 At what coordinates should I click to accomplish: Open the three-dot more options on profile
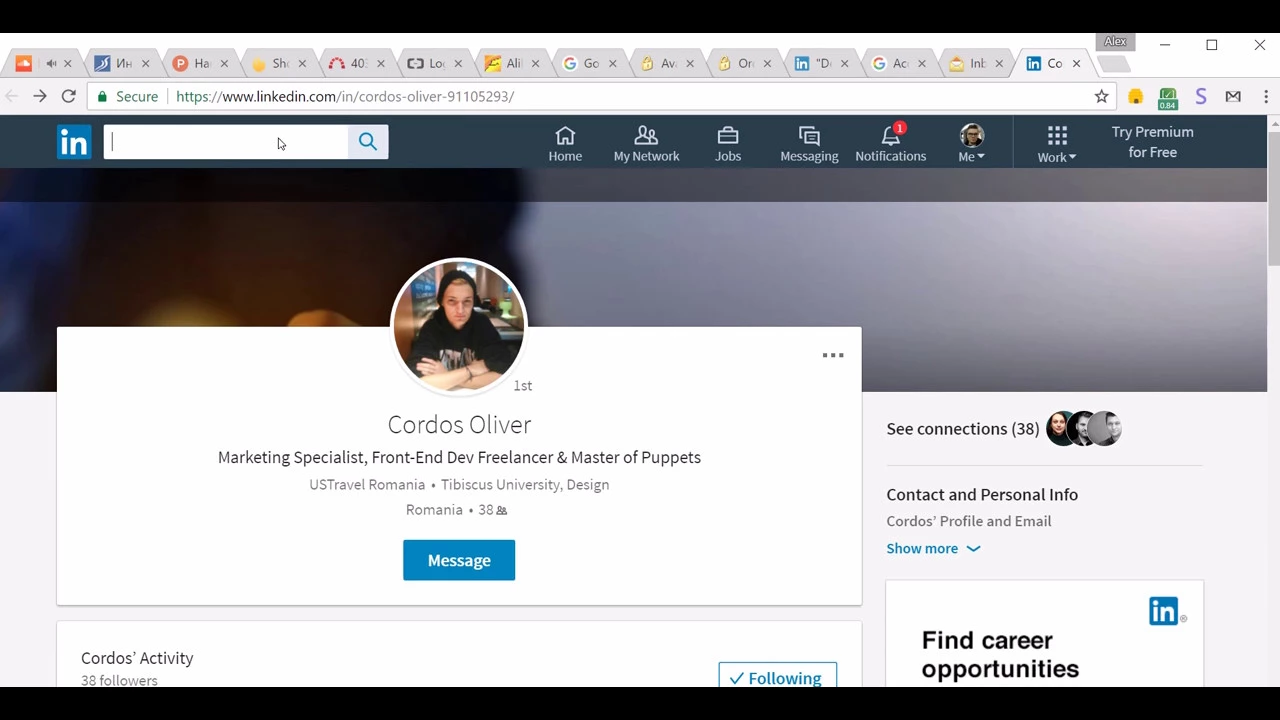click(833, 355)
